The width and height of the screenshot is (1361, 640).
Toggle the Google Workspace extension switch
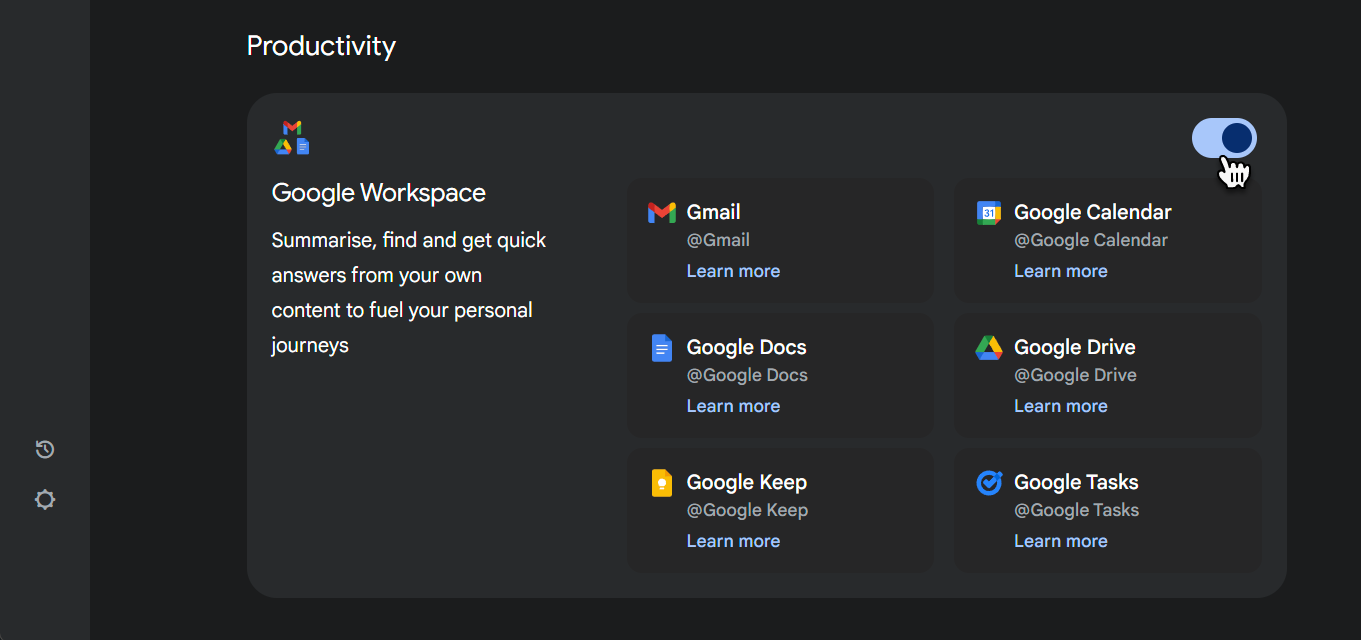pos(1224,138)
